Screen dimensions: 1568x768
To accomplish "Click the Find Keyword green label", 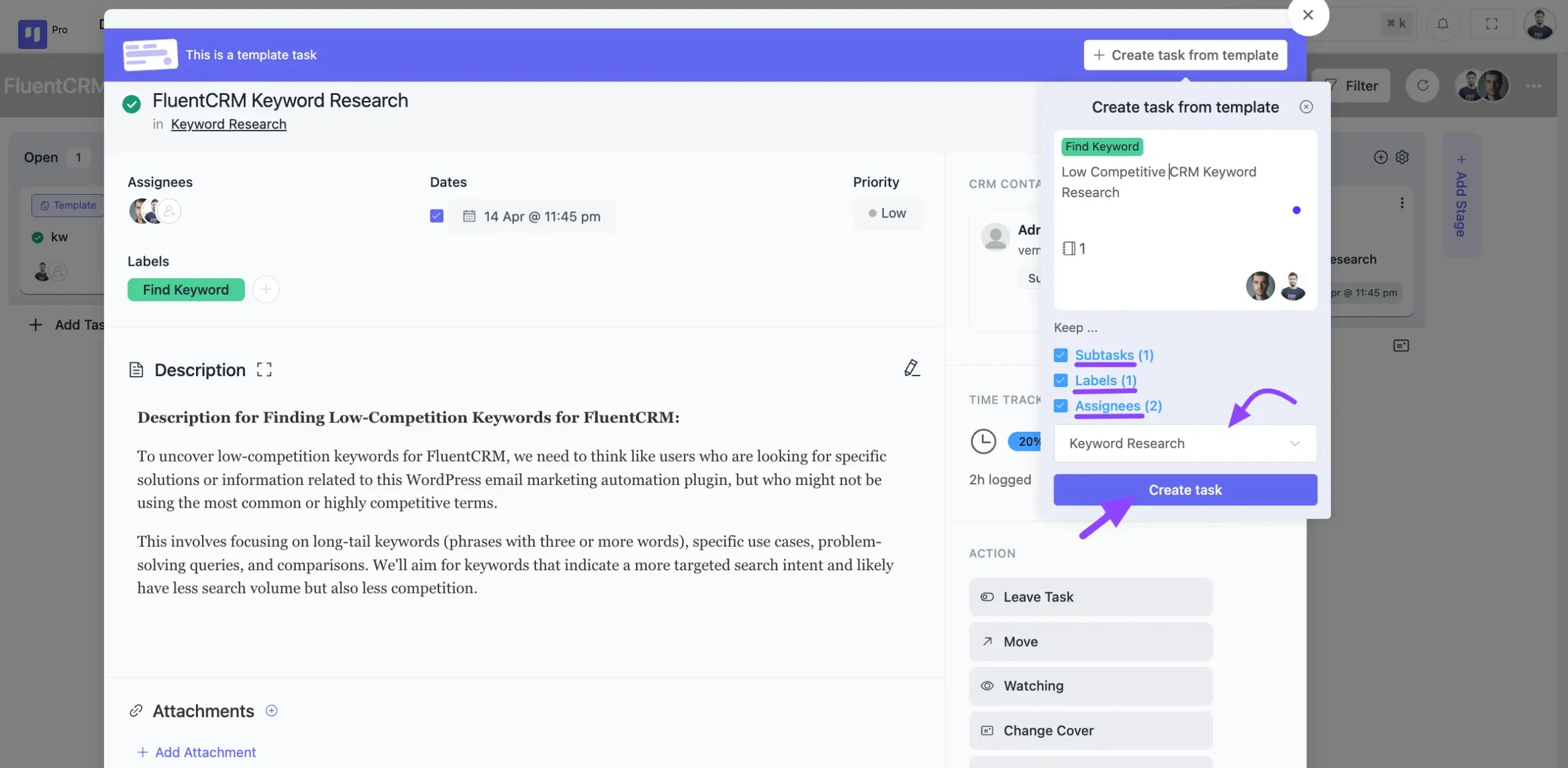I will 186,290.
